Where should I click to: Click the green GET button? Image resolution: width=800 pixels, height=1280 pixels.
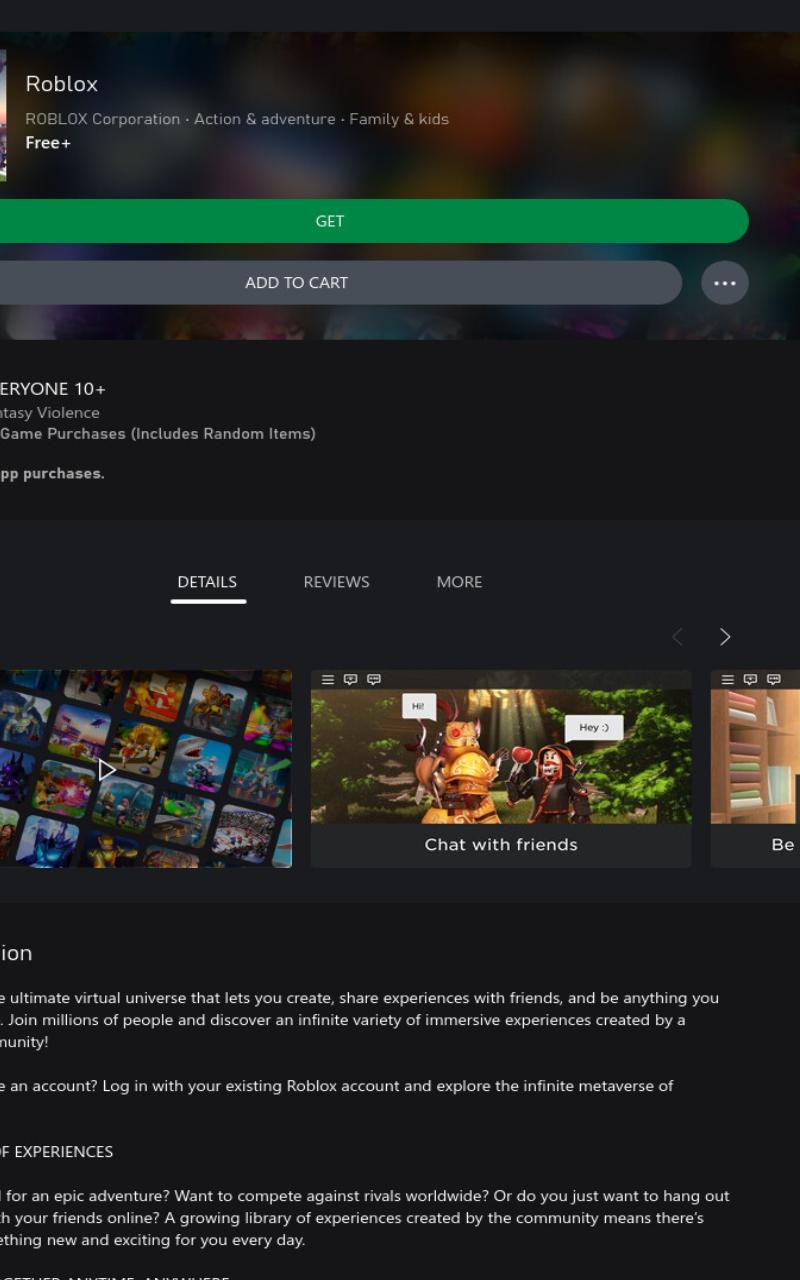372,221
